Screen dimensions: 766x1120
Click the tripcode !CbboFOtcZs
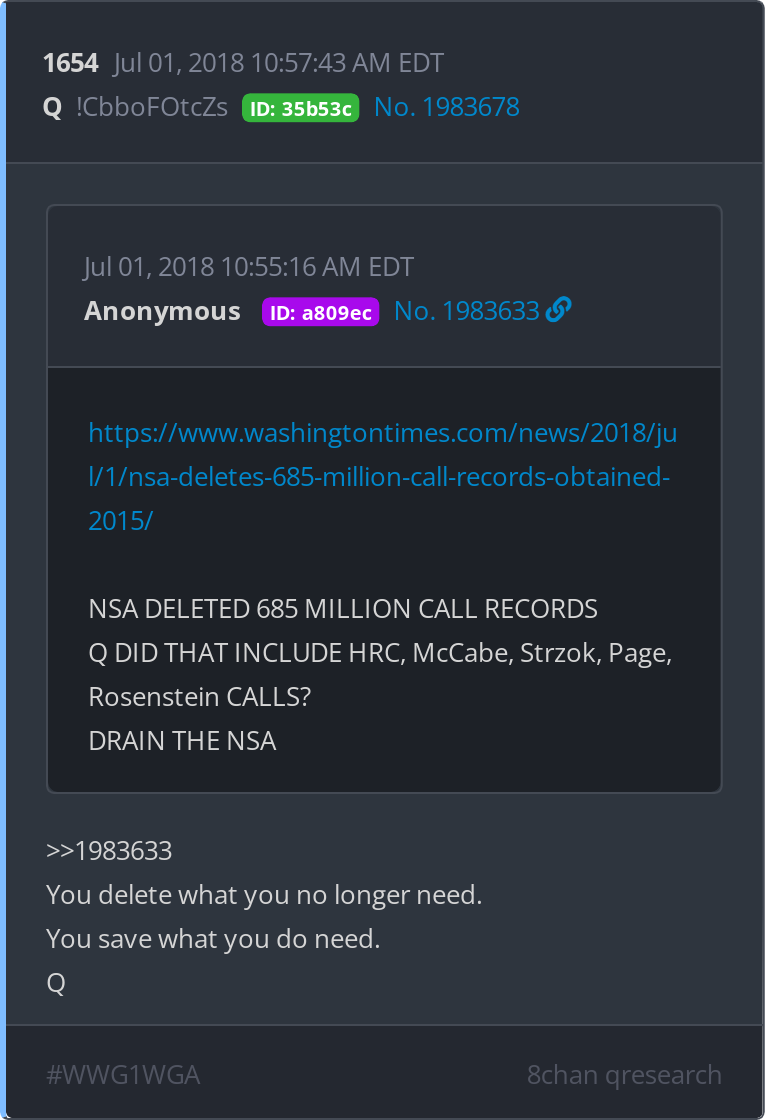pyautogui.click(x=152, y=107)
